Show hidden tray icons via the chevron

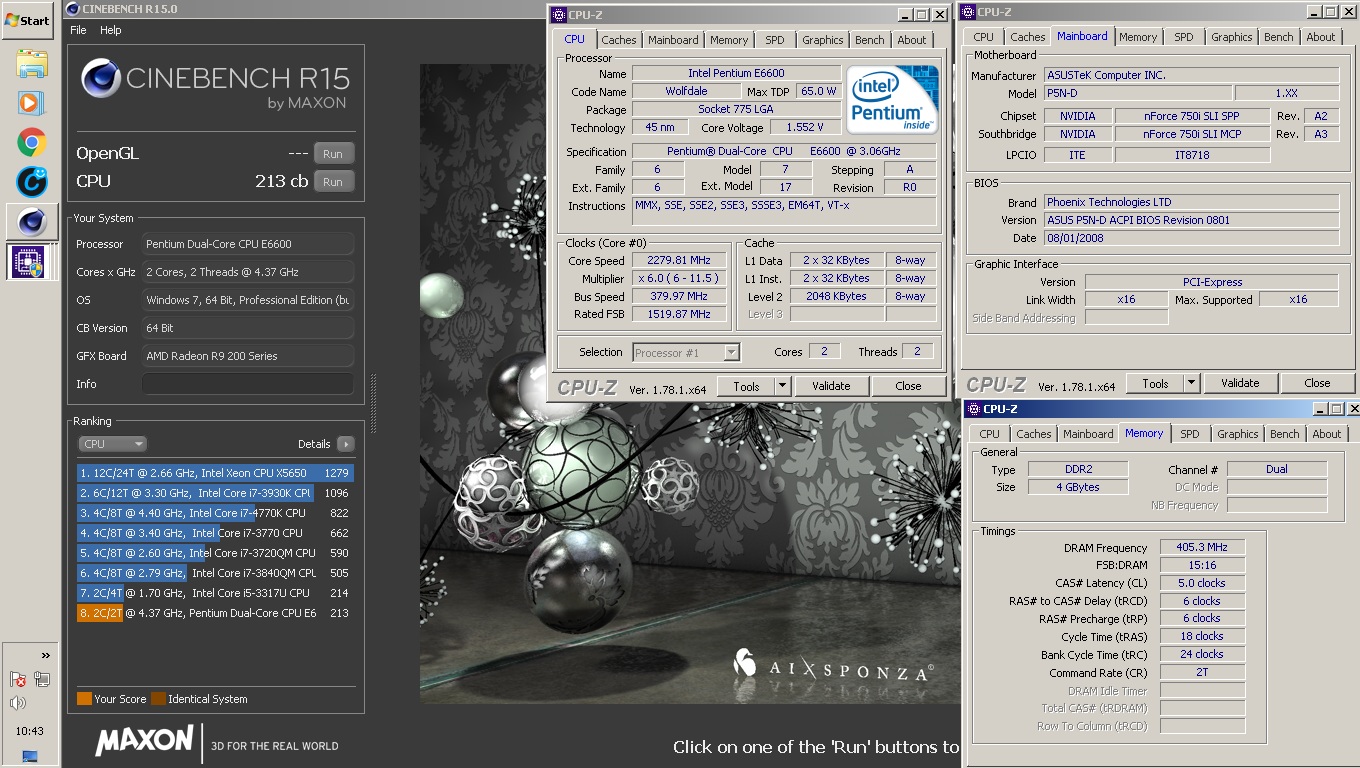point(45,656)
